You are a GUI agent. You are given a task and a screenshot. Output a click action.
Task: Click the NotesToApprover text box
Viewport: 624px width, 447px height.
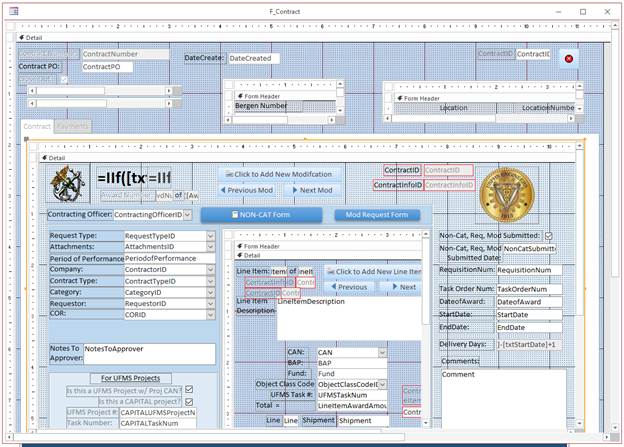pos(150,354)
